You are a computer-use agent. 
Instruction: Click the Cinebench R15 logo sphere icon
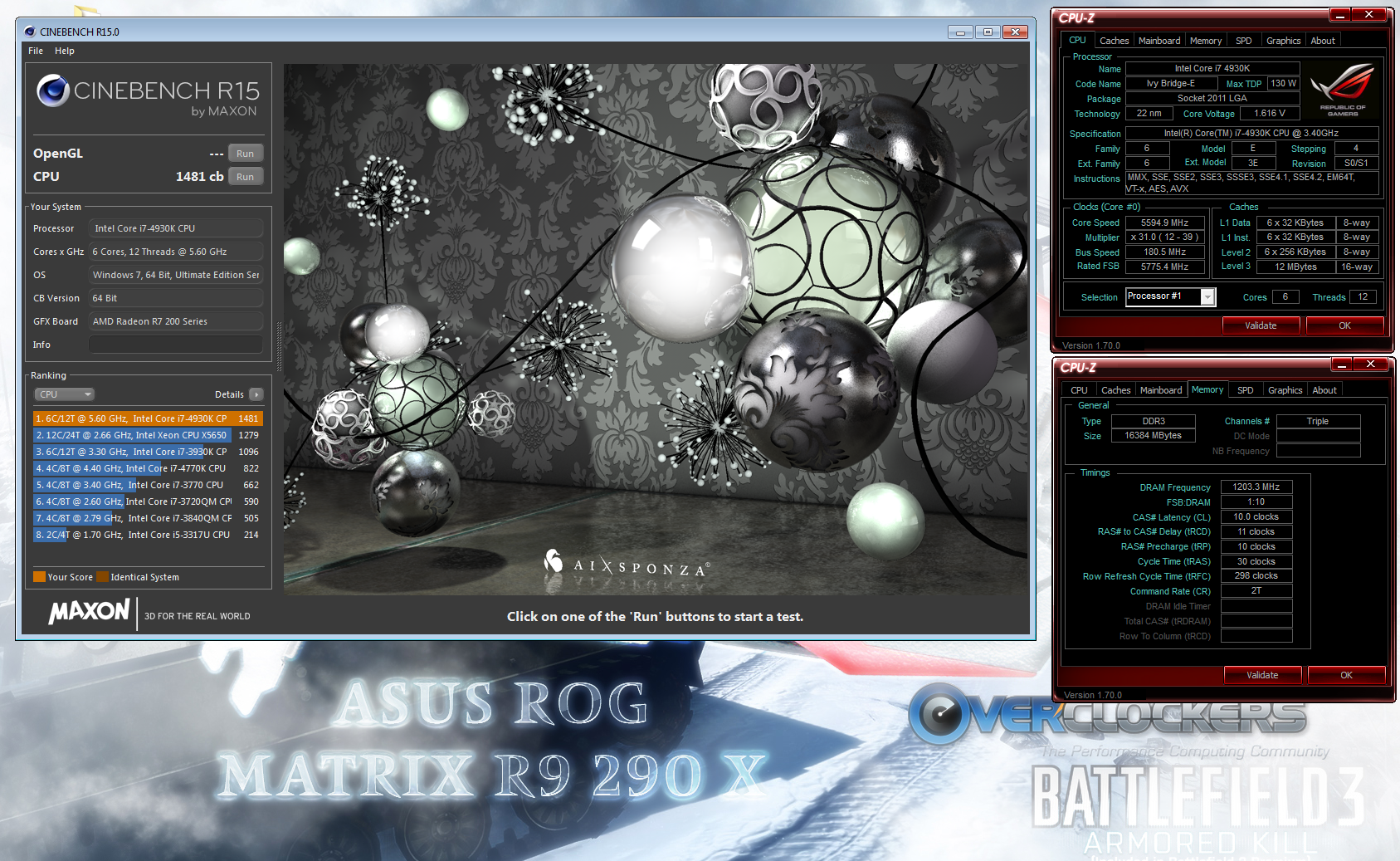click(53, 91)
